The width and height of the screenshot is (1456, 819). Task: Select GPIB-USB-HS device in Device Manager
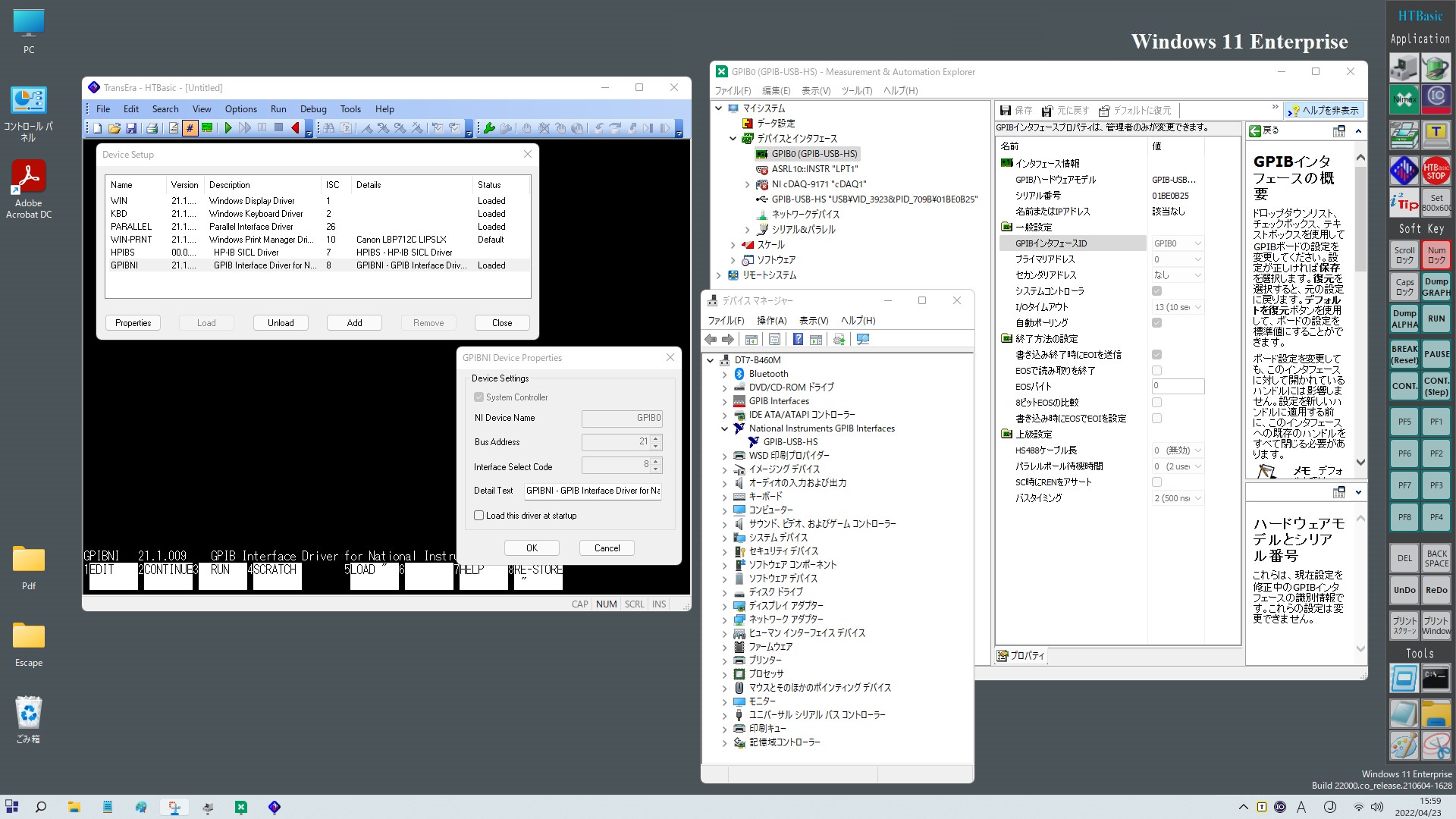coord(790,442)
